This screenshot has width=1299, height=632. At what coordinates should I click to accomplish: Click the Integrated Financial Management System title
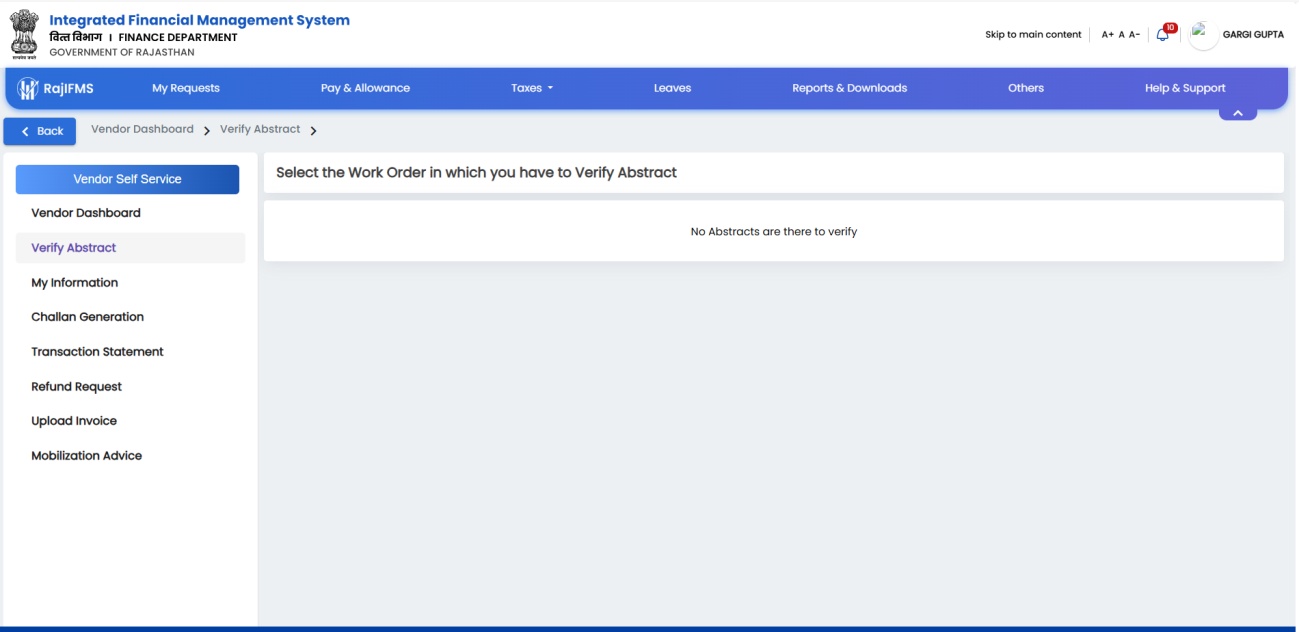pyautogui.click(x=200, y=20)
